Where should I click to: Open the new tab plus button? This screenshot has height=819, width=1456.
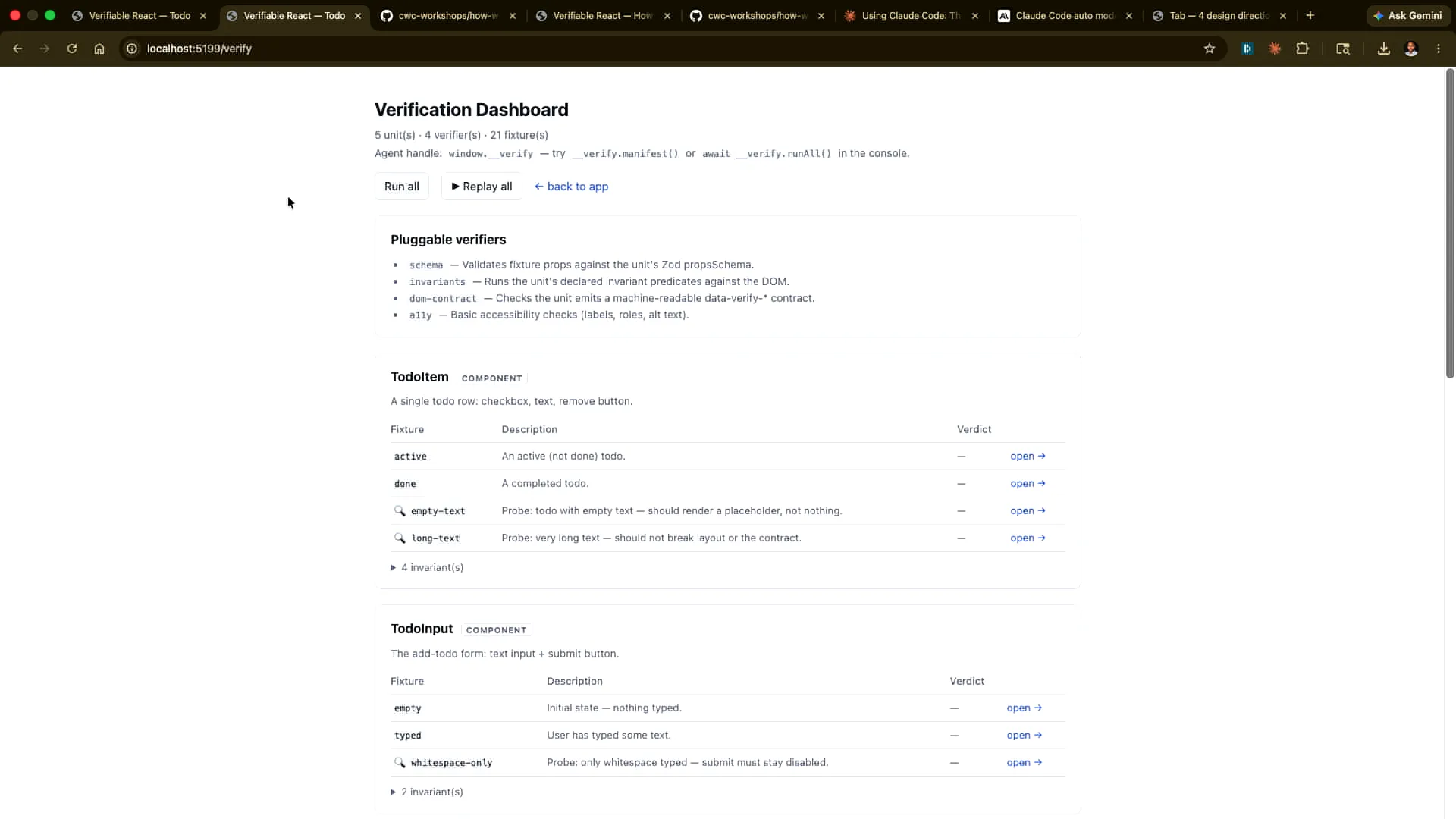[1310, 15]
